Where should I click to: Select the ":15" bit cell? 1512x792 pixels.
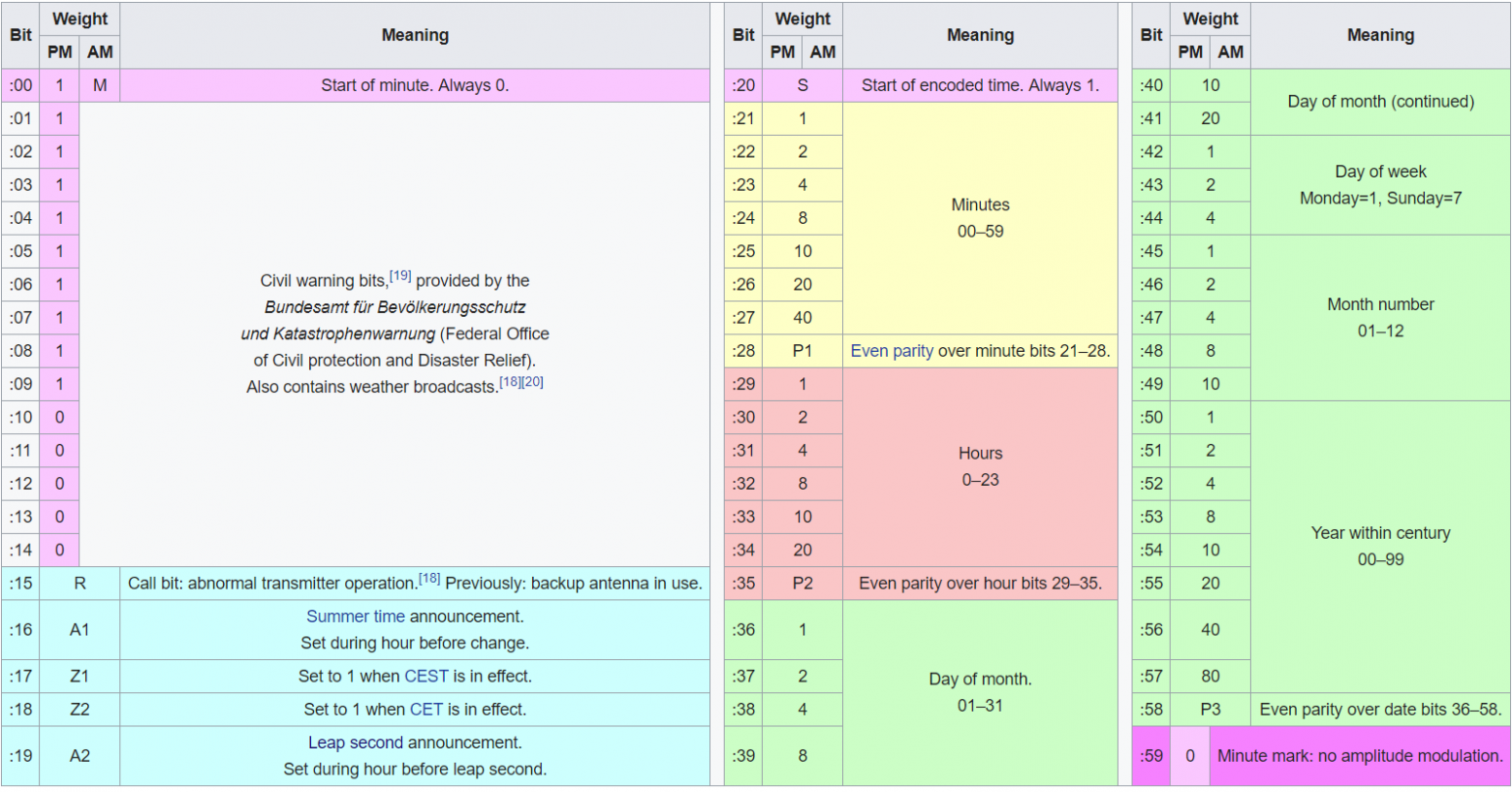pos(21,584)
